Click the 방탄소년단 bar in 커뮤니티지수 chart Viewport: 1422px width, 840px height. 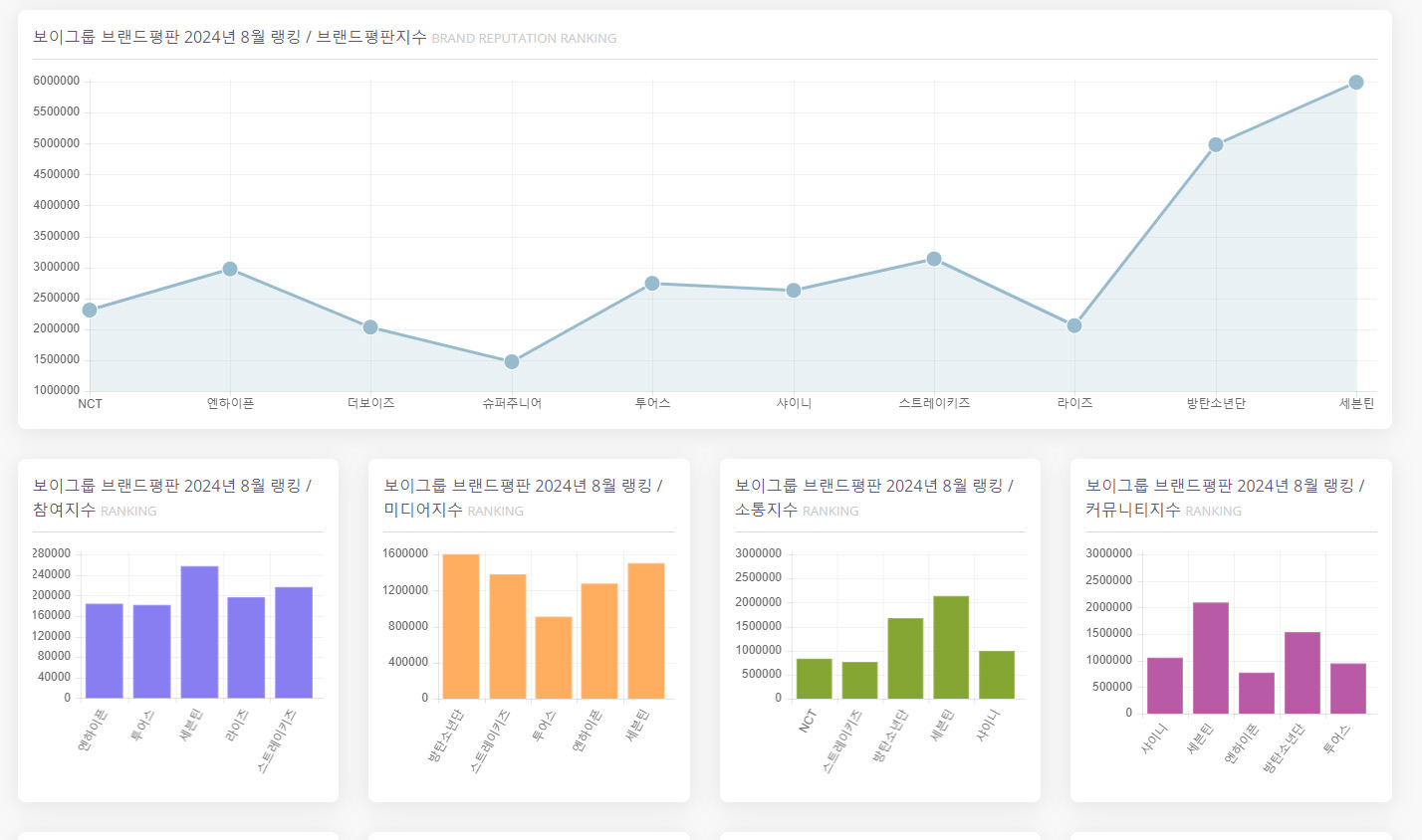click(1303, 673)
